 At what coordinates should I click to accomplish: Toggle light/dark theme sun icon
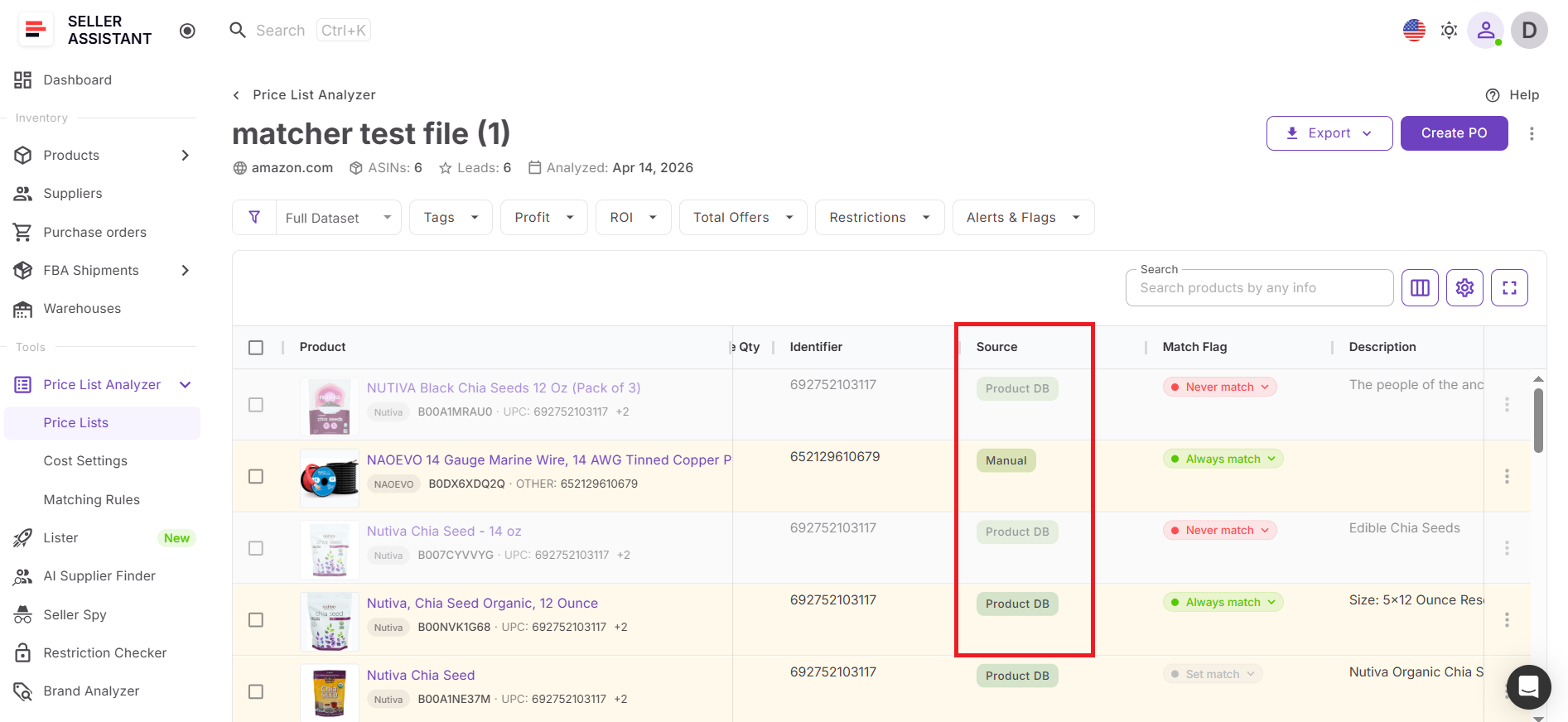pos(1449,31)
